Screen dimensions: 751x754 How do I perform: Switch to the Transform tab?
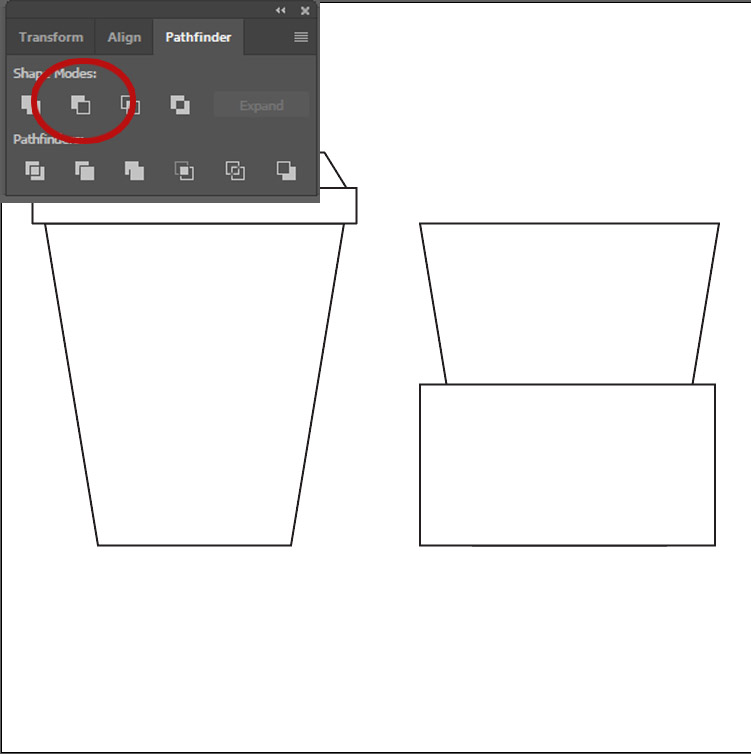tap(51, 38)
